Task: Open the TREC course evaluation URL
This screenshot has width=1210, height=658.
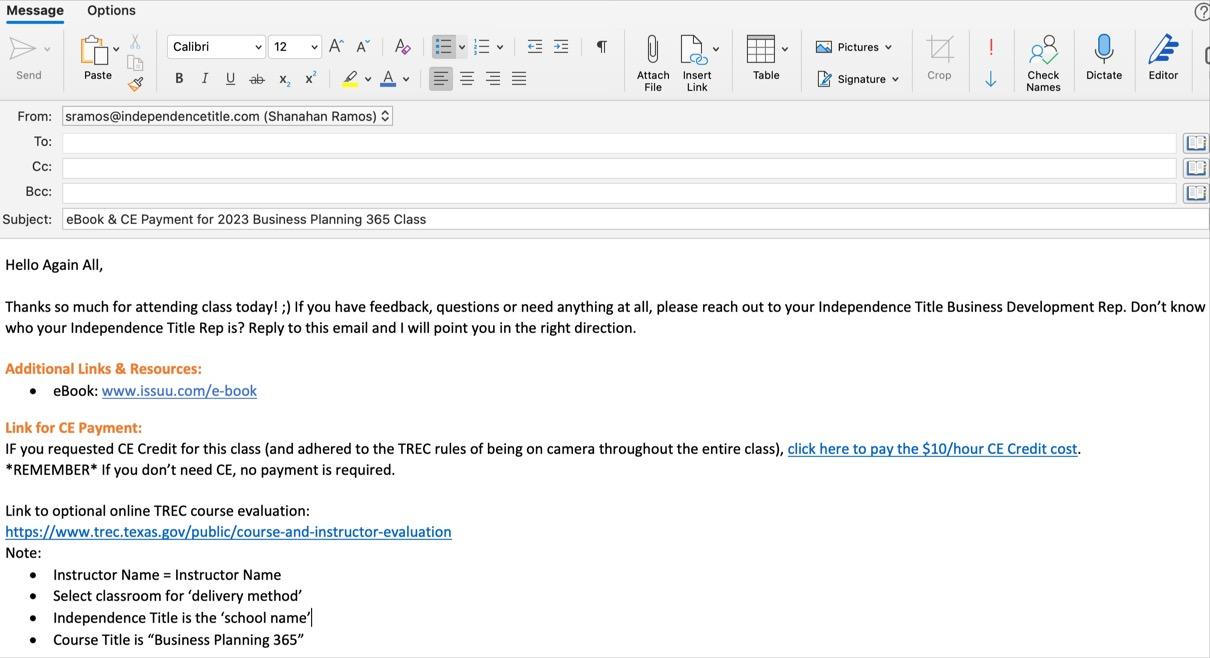Action: click(x=228, y=532)
